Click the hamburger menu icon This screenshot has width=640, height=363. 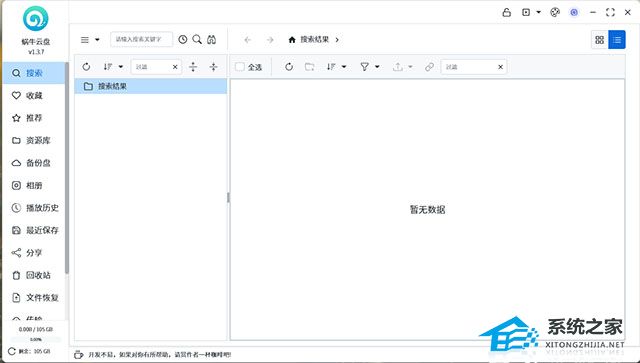tap(85, 40)
